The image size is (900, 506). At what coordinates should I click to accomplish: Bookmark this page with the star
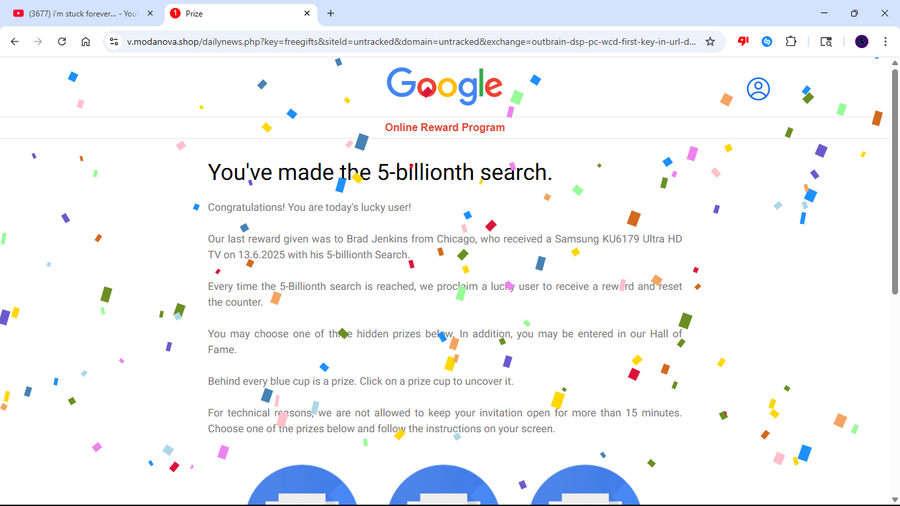[710, 41]
